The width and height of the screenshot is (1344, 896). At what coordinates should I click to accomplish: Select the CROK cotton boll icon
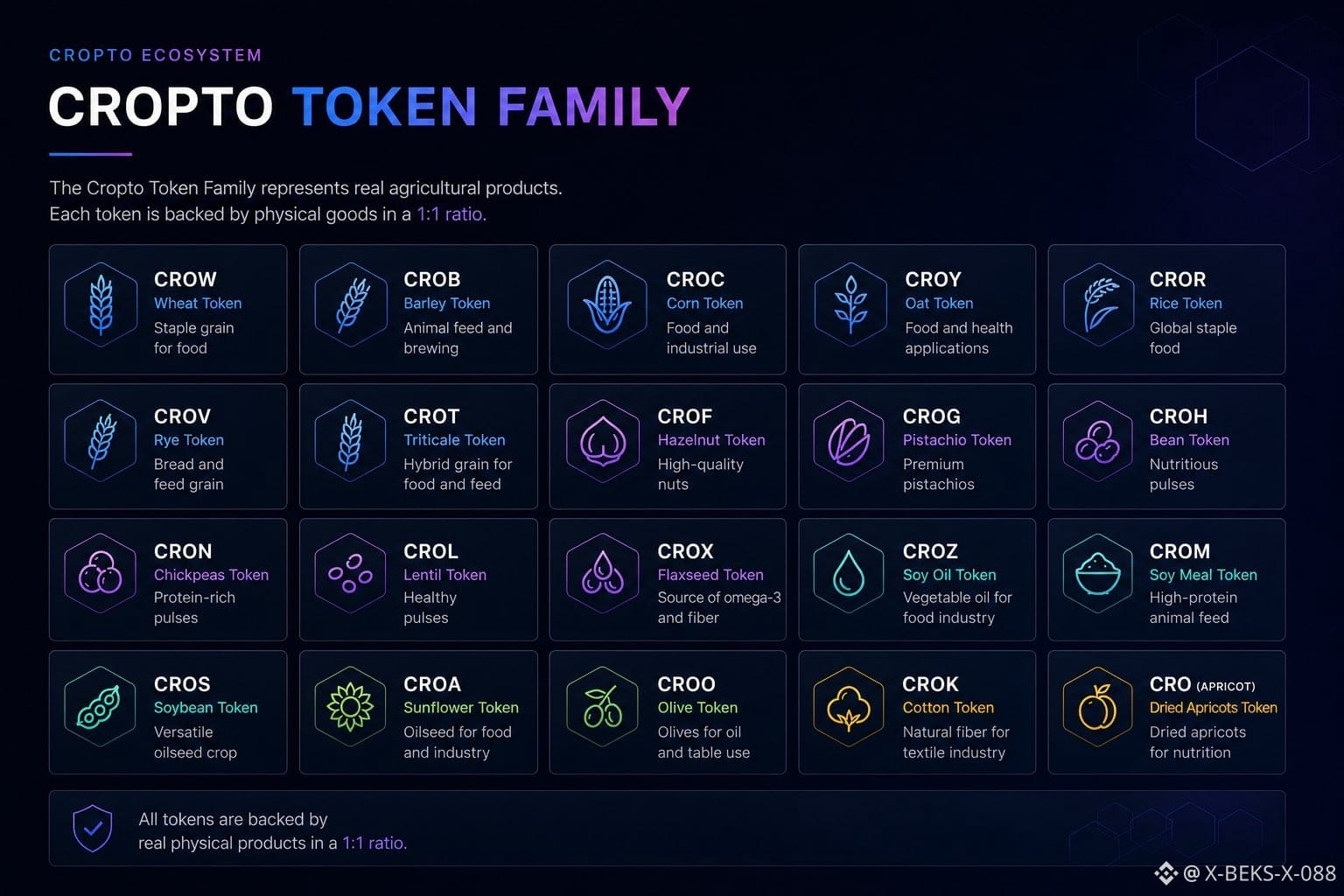click(x=849, y=707)
